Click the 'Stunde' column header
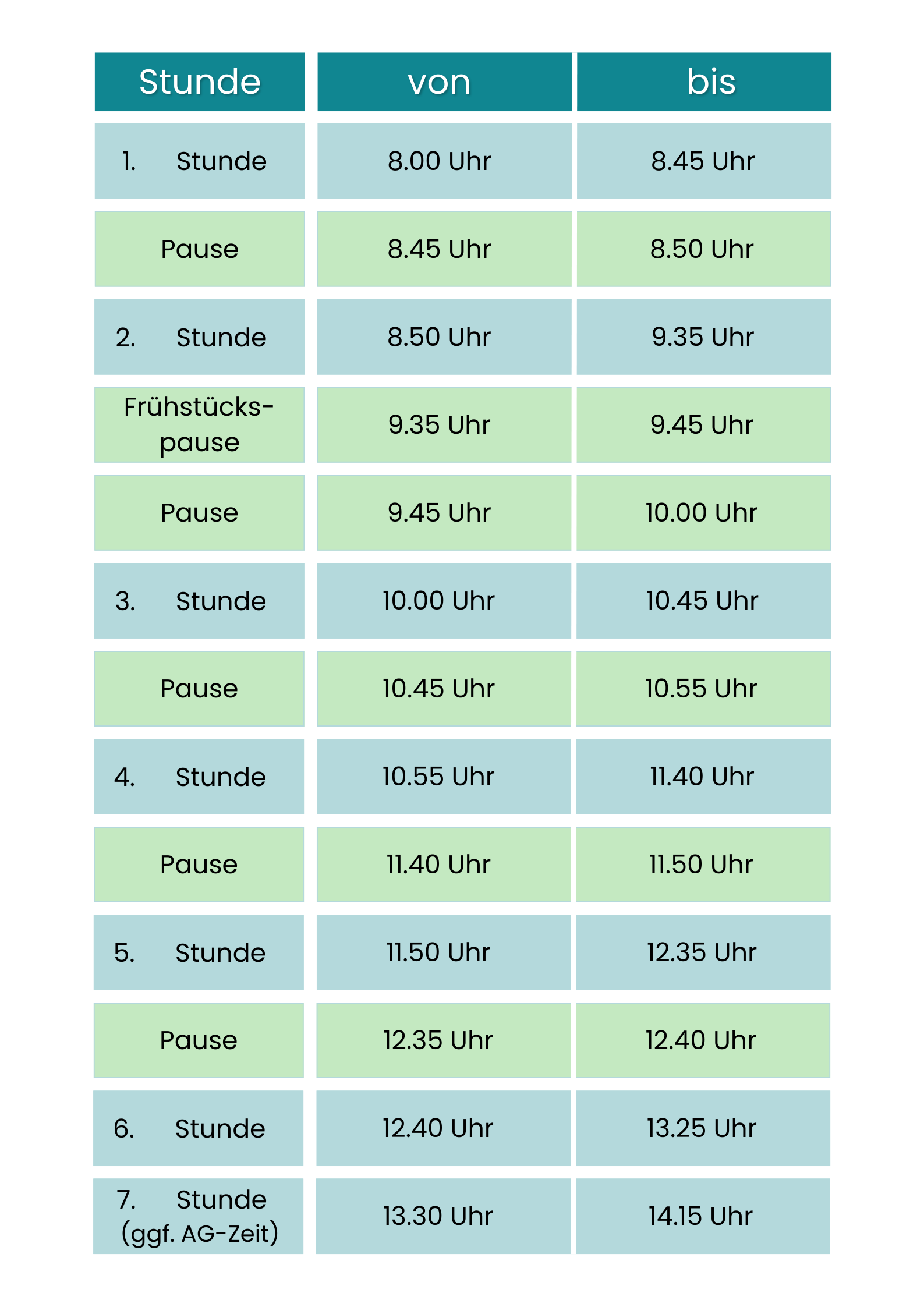Image resolution: width=924 pixels, height=1307 pixels. click(x=200, y=82)
